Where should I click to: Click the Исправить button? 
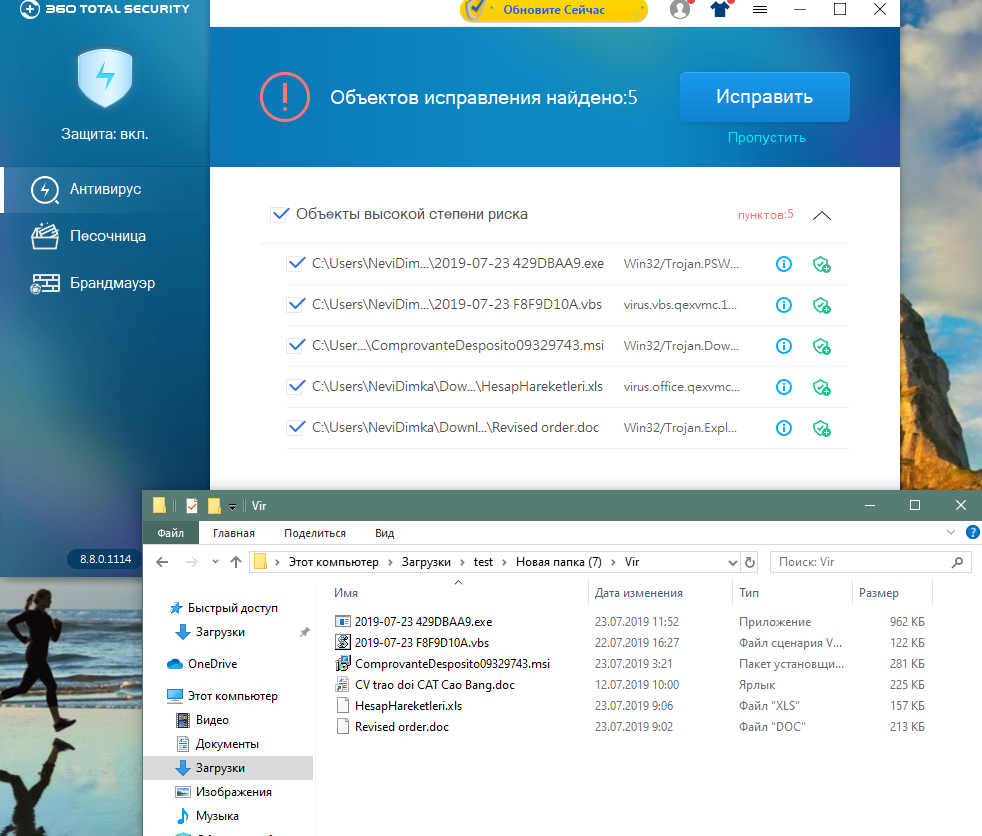(x=765, y=97)
